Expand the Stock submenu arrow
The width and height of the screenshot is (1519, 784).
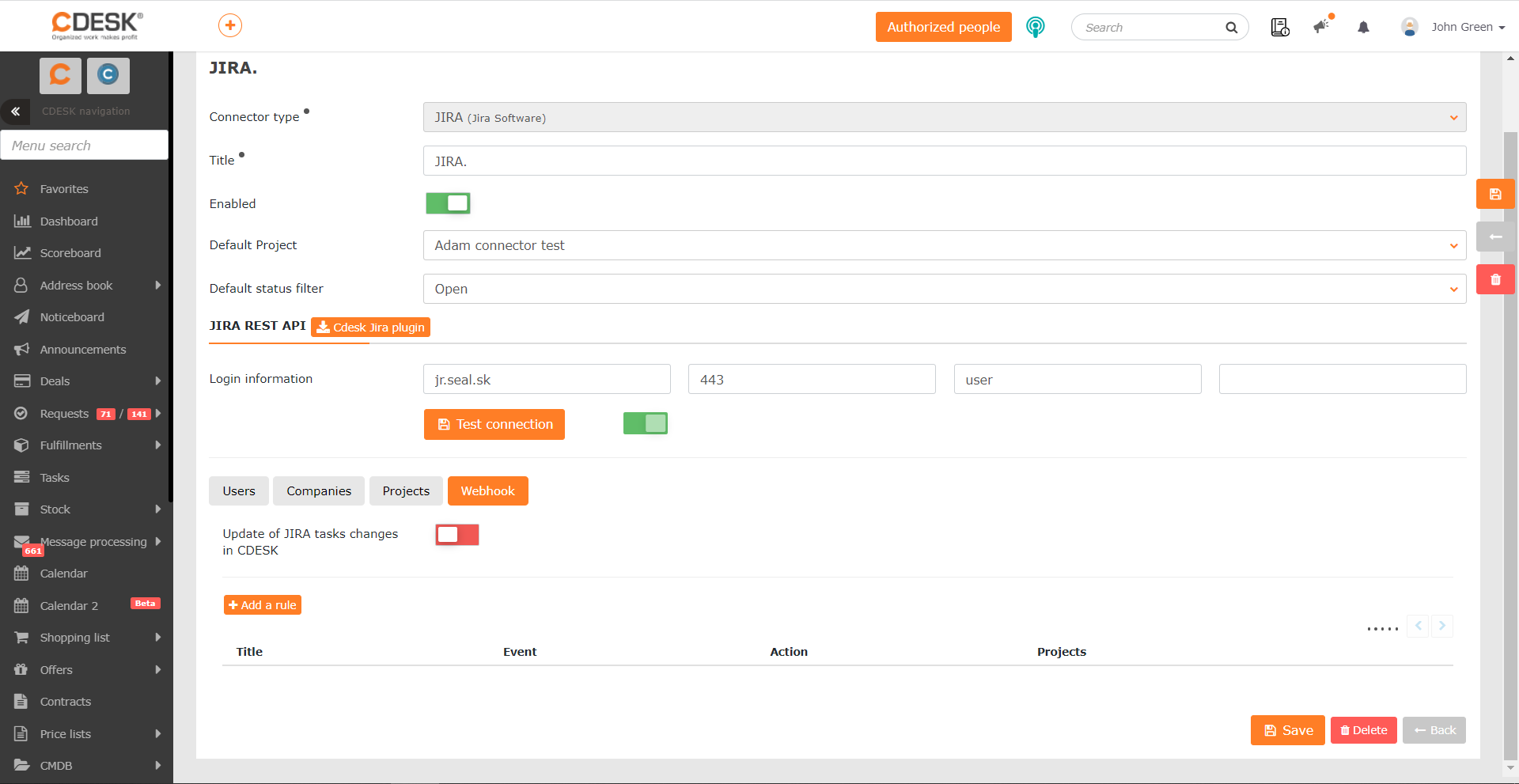click(158, 509)
